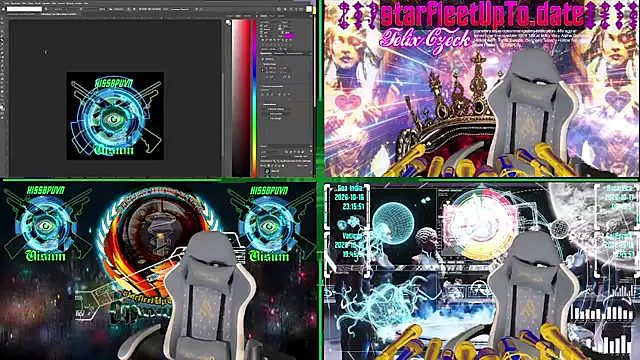
Task: Toggle the pink checkbox in Properties panel
Action: pyautogui.click(x=262, y=59)
